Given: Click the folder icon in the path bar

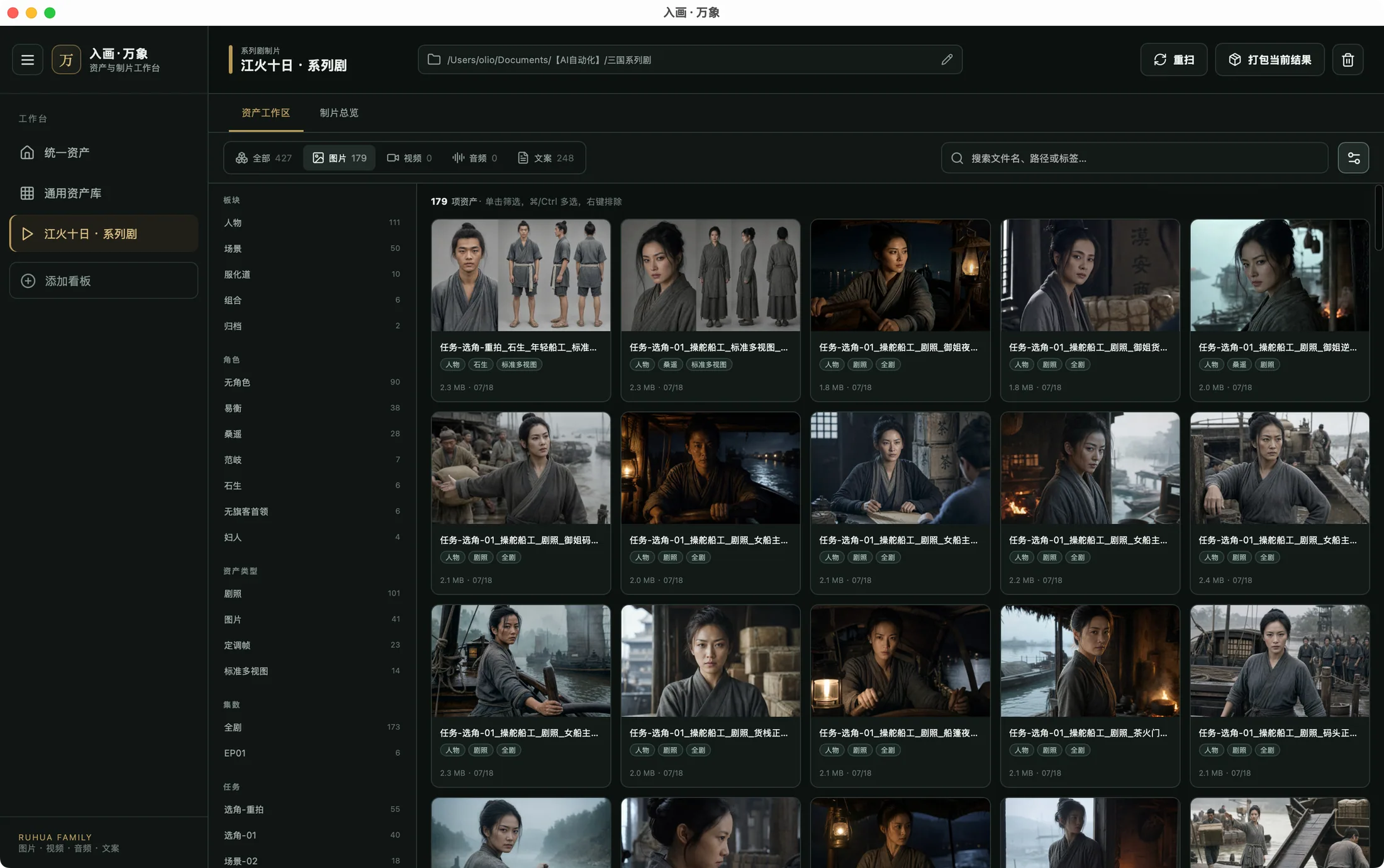Looking at the screenshot, I should tap(434, 60).
